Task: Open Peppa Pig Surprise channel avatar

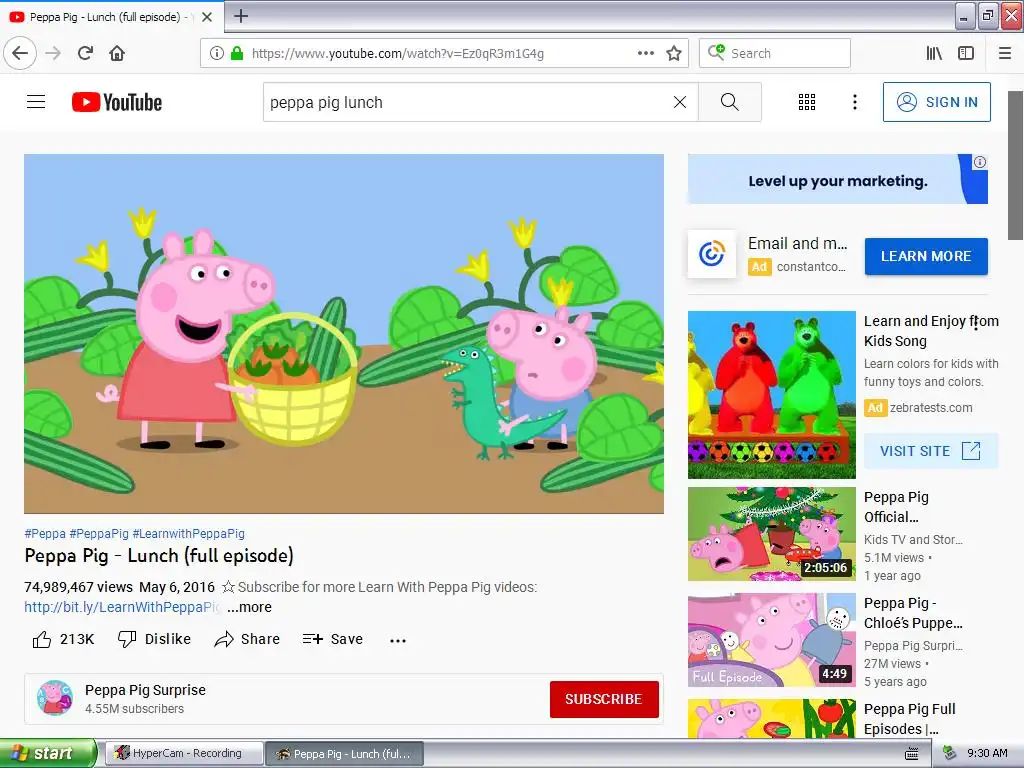Action: [x=55, y=698]
